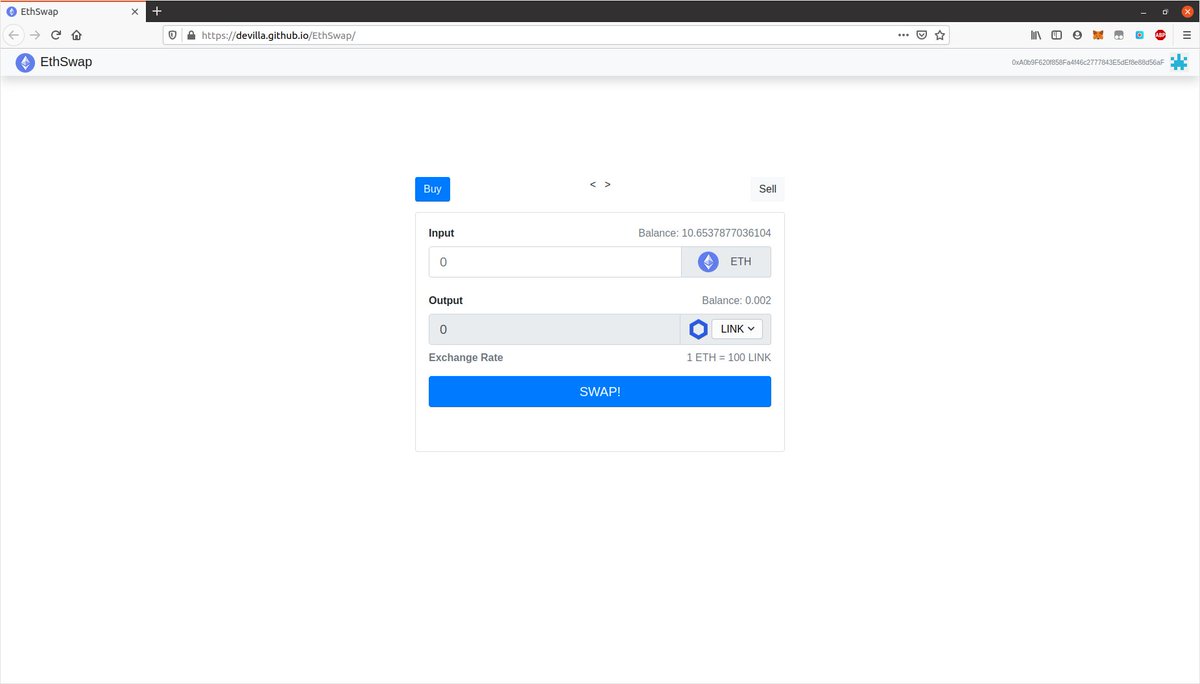Go to the Firefox home page
The width and height of the screenshot is (1200, 684).
click(x=77, y=34)
